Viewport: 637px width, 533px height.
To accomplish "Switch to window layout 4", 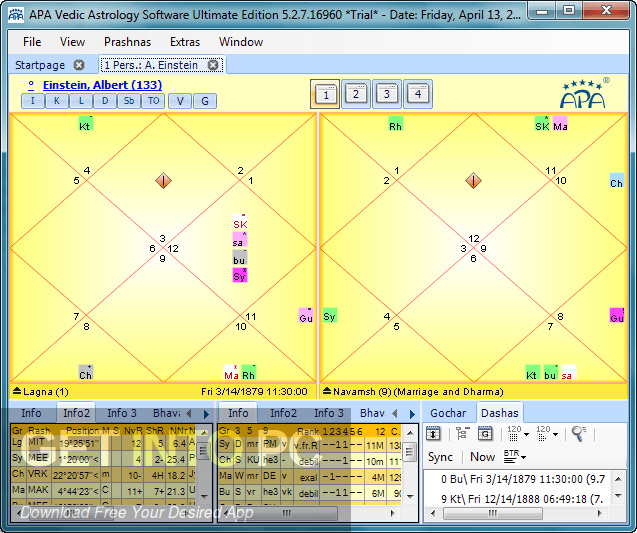I will click(x=418, y=94).
